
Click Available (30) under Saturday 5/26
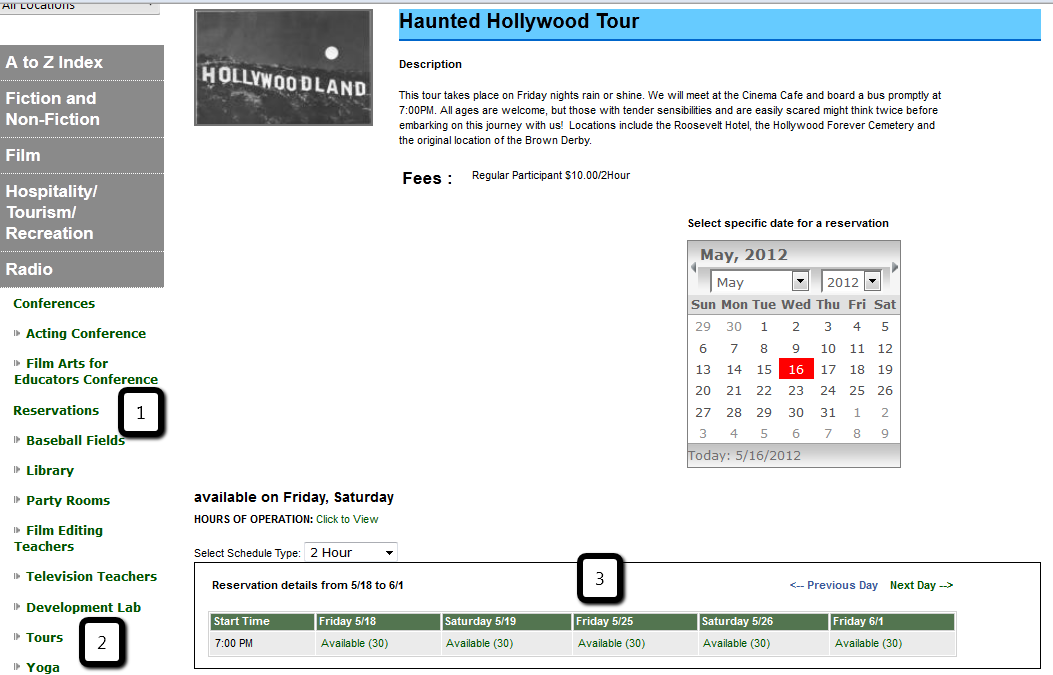[x=736, y=643]
